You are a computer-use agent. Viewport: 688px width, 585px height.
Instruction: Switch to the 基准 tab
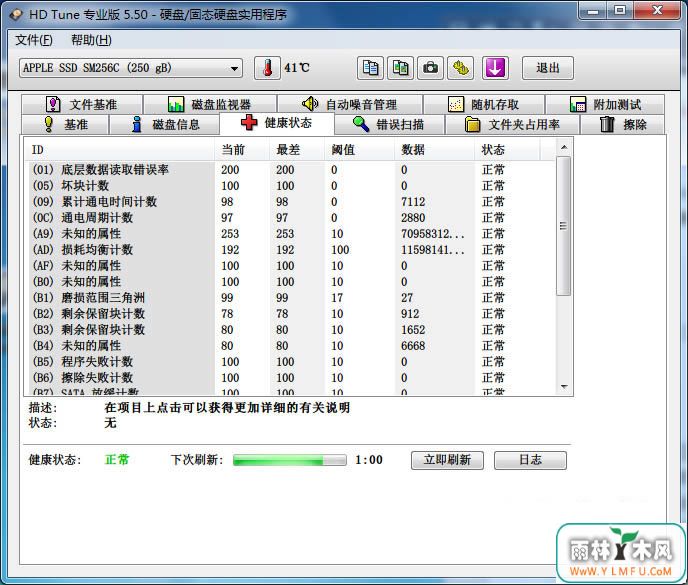coord(65,125)
